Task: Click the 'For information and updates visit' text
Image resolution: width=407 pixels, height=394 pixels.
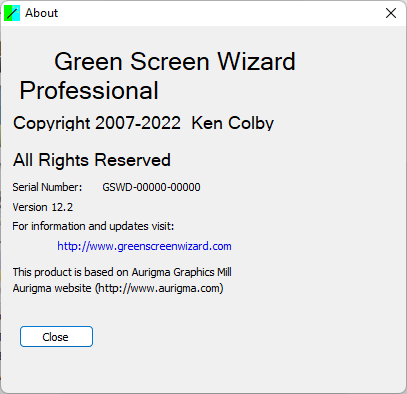Action: click(x=93, y=226)
